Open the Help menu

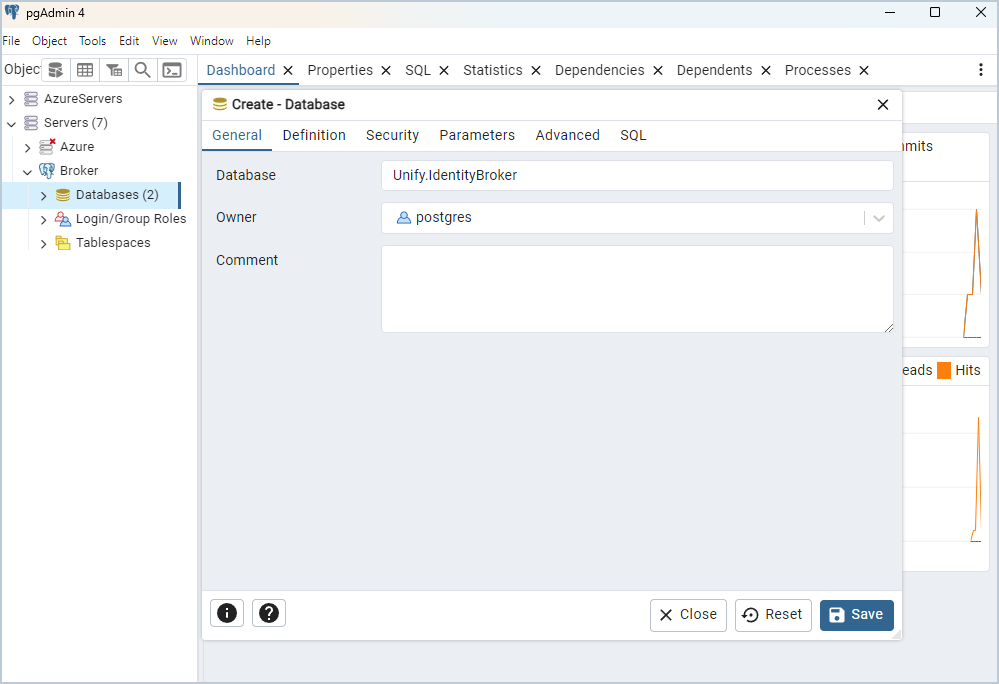(x=258, y=41)
